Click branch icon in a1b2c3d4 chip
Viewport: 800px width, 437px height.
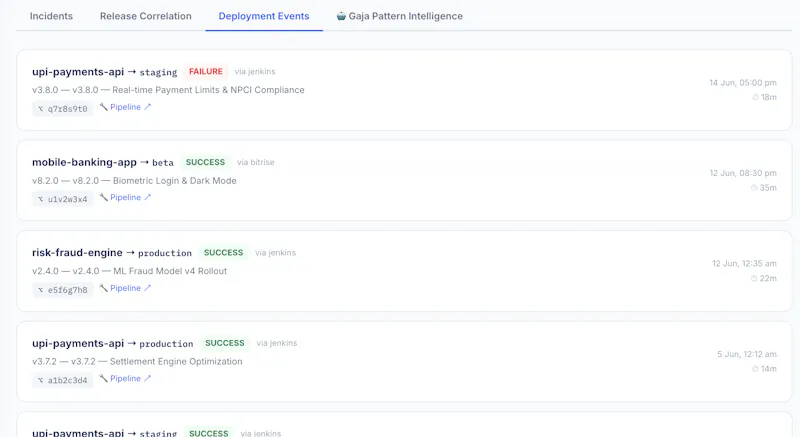pyautogui.click(x=41, y=380)
